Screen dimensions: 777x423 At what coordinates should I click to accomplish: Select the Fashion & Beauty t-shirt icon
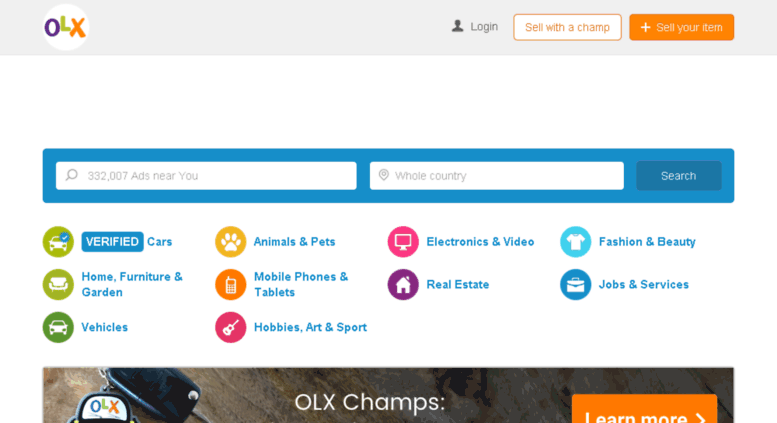[x=575, y=242]
